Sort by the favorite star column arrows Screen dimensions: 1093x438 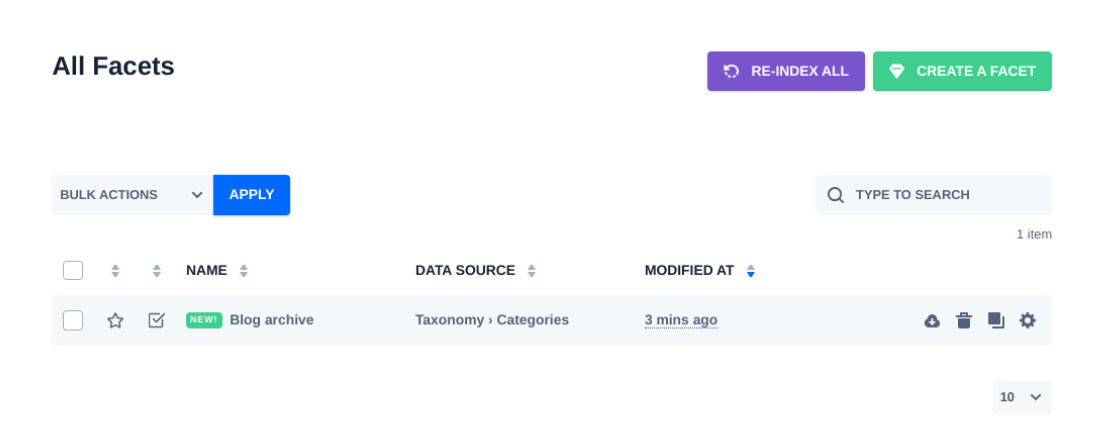(x=115, y=271)
